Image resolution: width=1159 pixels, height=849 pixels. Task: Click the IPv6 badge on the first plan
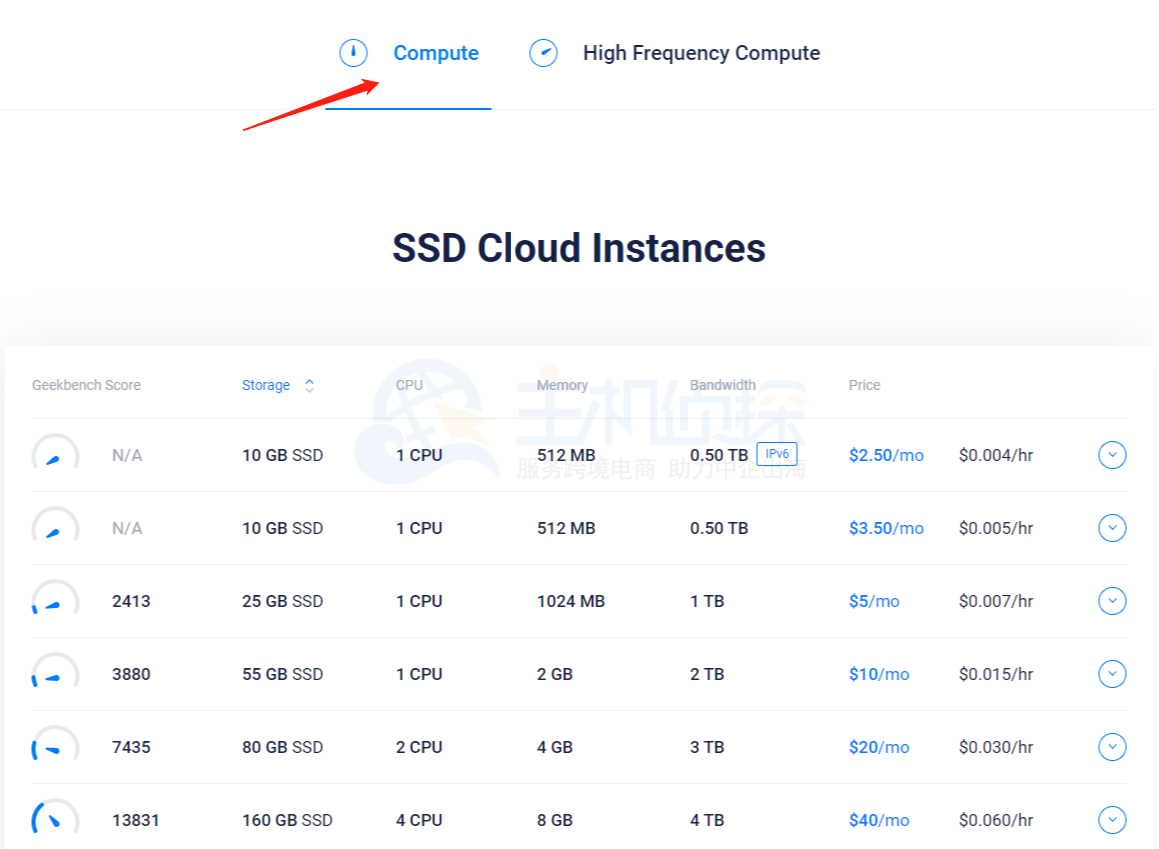[776, 453]
